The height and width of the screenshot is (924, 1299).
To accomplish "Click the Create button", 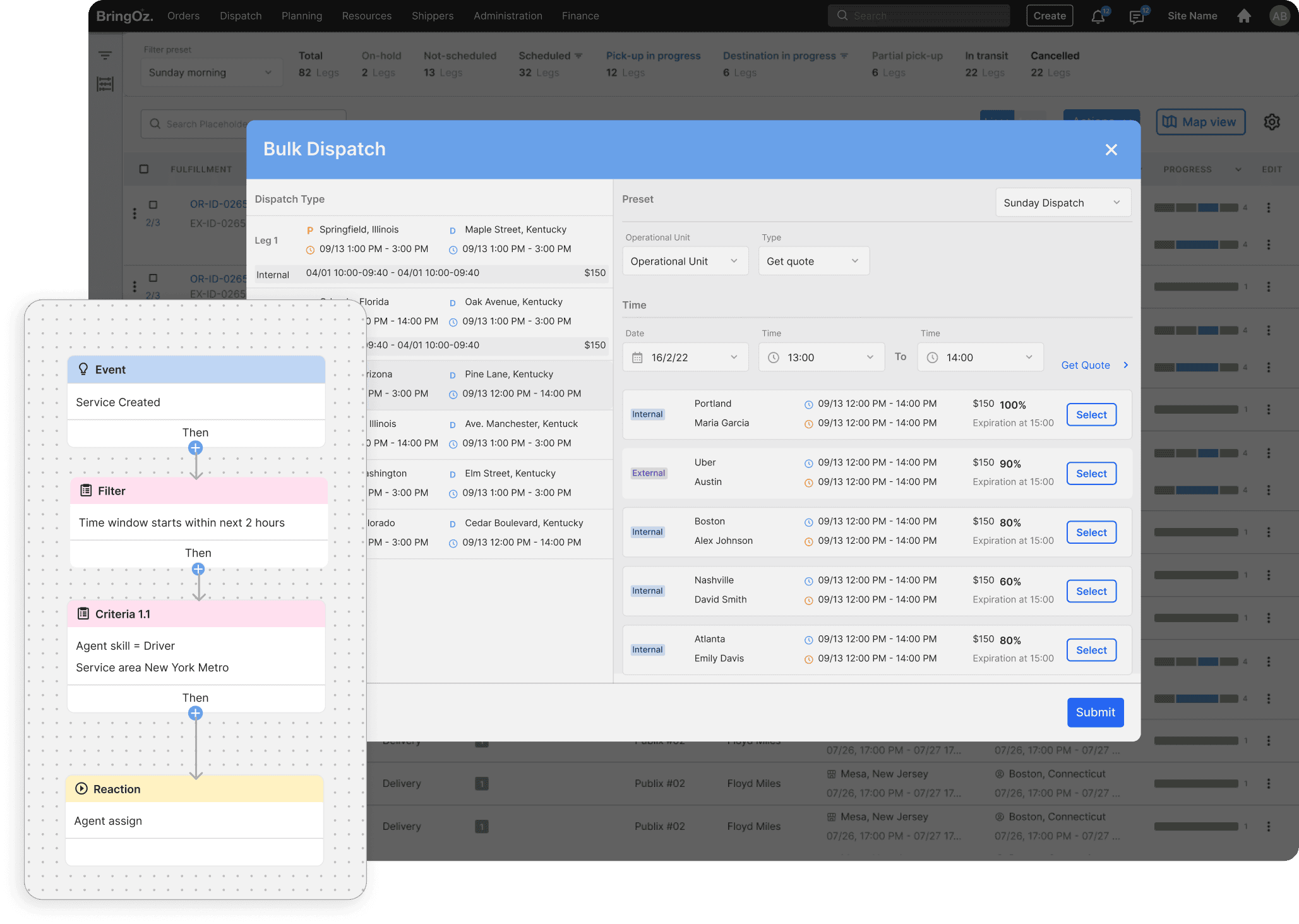I will click(1050, 16).
